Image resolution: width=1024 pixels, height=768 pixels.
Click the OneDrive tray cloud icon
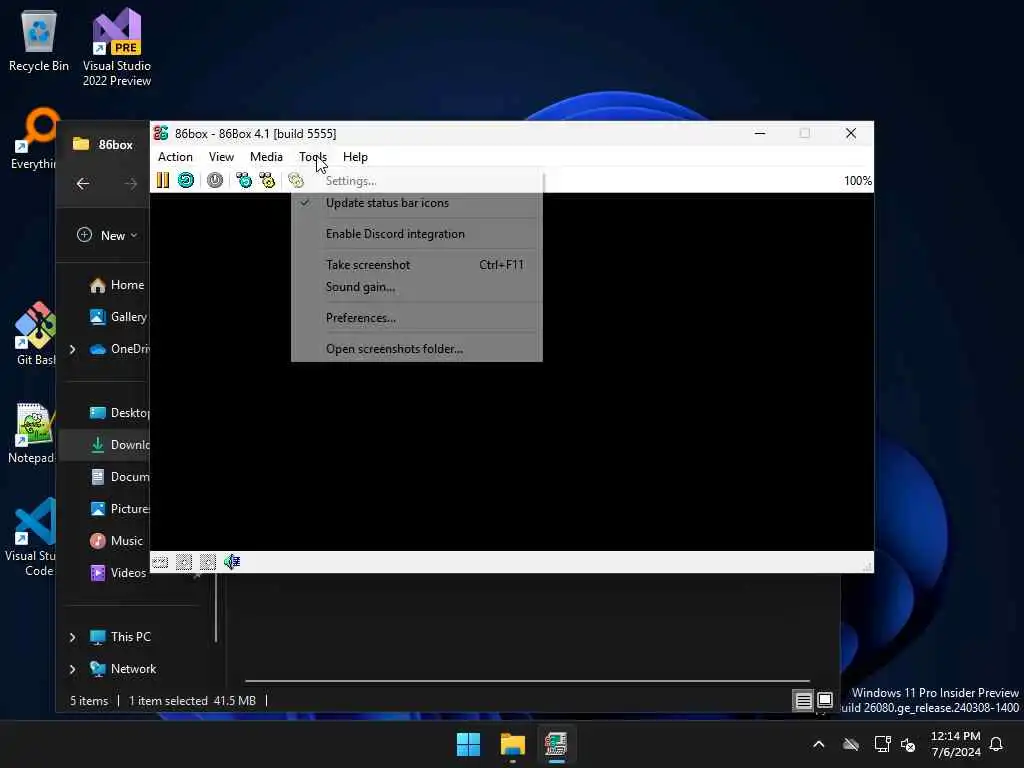pos(850,744)
